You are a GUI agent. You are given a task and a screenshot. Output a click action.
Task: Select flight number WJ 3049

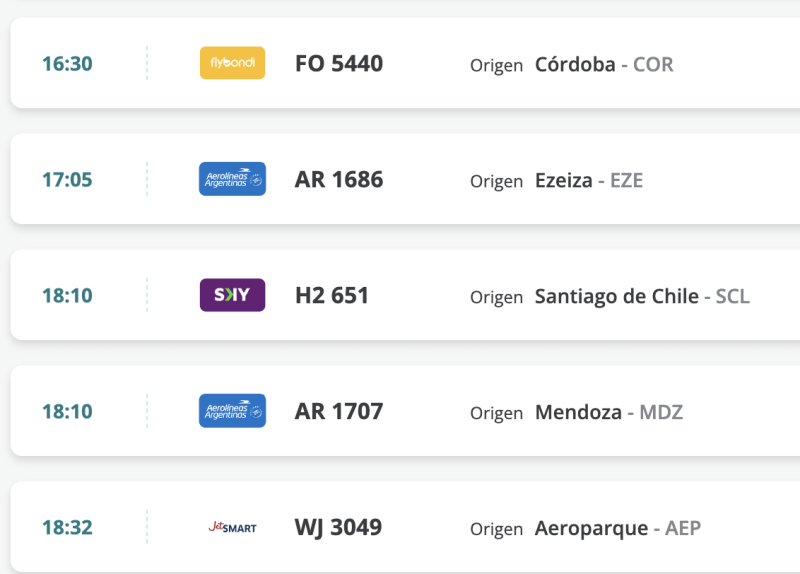pos(338,528)
